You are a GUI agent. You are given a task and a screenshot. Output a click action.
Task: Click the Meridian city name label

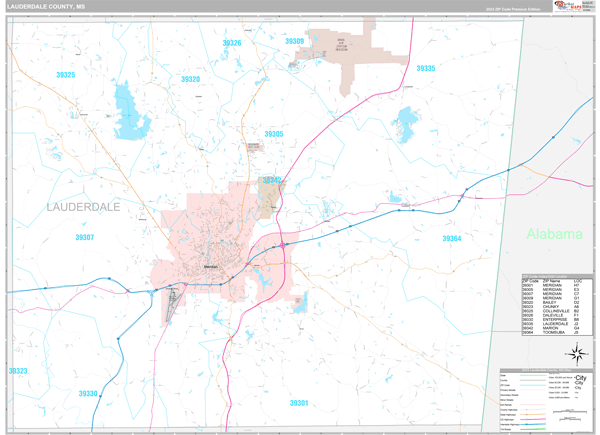pos(209,266)
